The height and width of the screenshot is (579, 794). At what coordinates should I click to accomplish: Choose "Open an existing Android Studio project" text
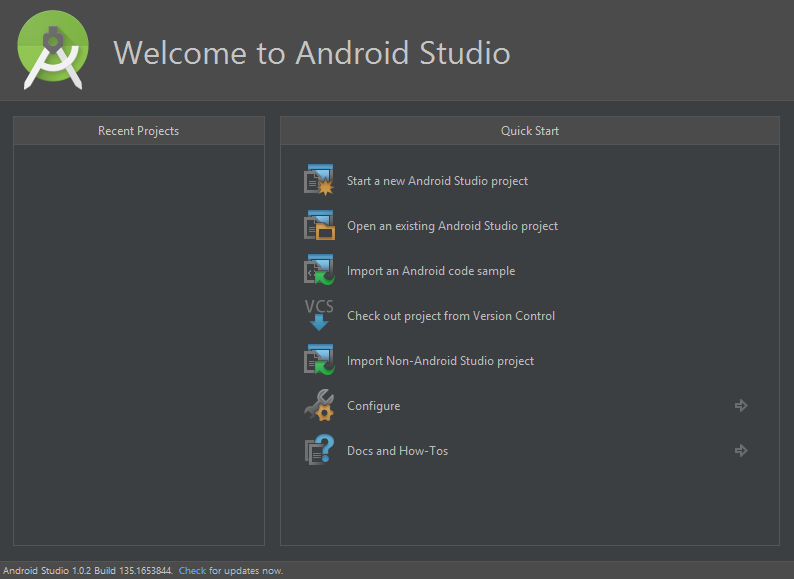[452, 226]
